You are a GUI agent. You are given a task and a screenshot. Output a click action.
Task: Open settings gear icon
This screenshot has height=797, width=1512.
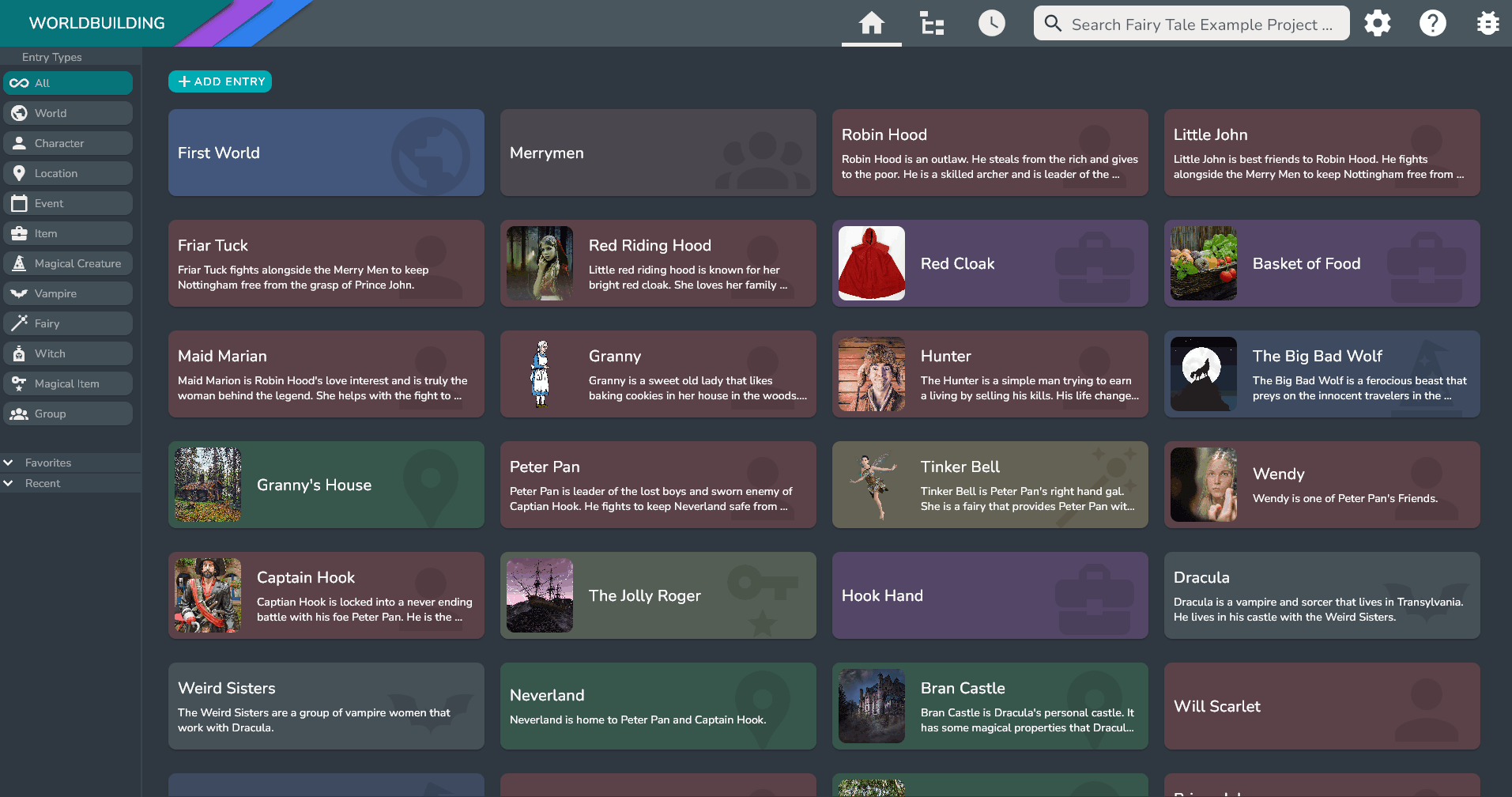(x=1378, y=23)
